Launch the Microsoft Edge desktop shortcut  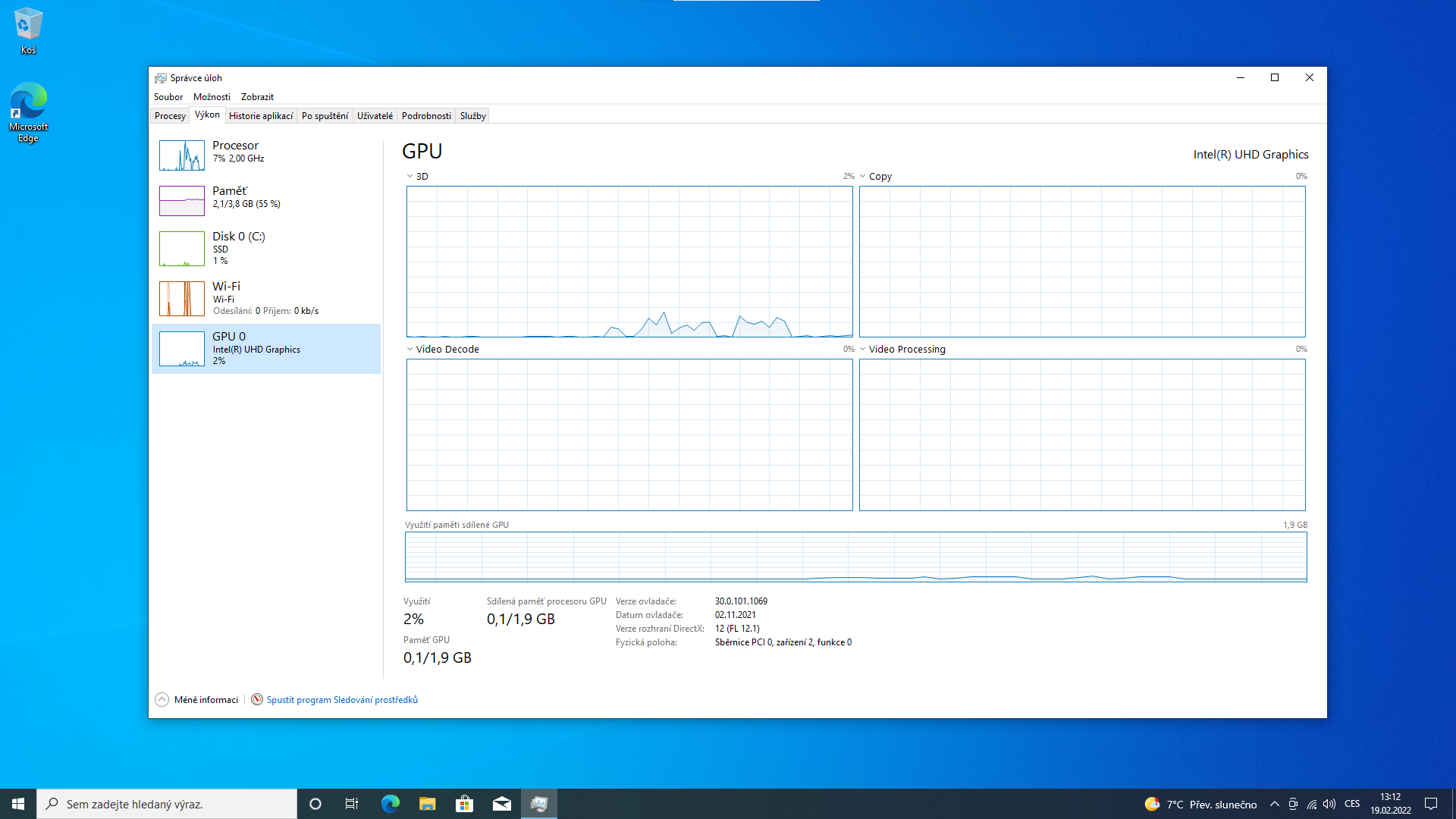pyautogui.click(x=28, y=112)
